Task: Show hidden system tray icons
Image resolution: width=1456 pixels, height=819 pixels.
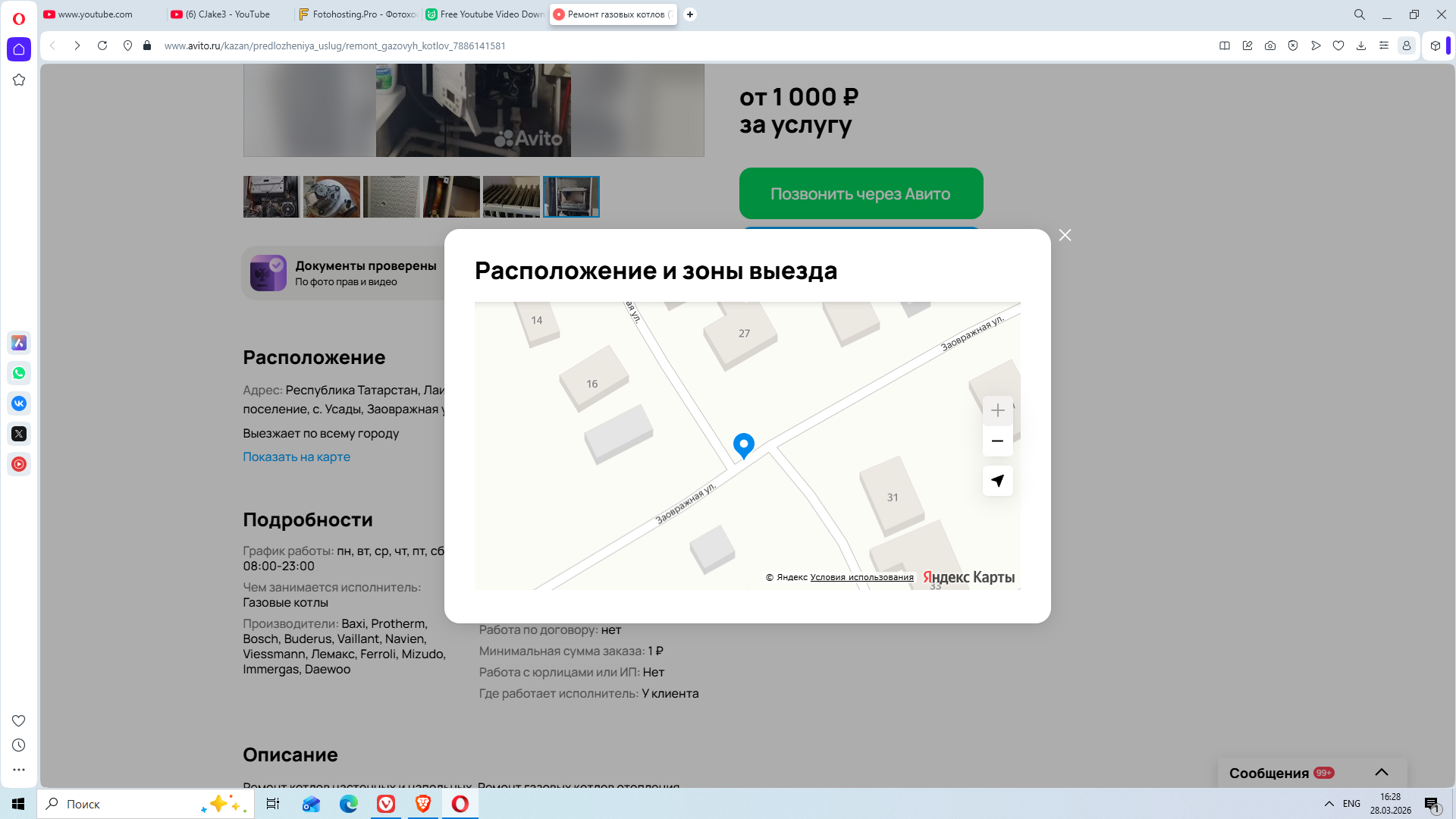Action: click(x=1329, y=804)
